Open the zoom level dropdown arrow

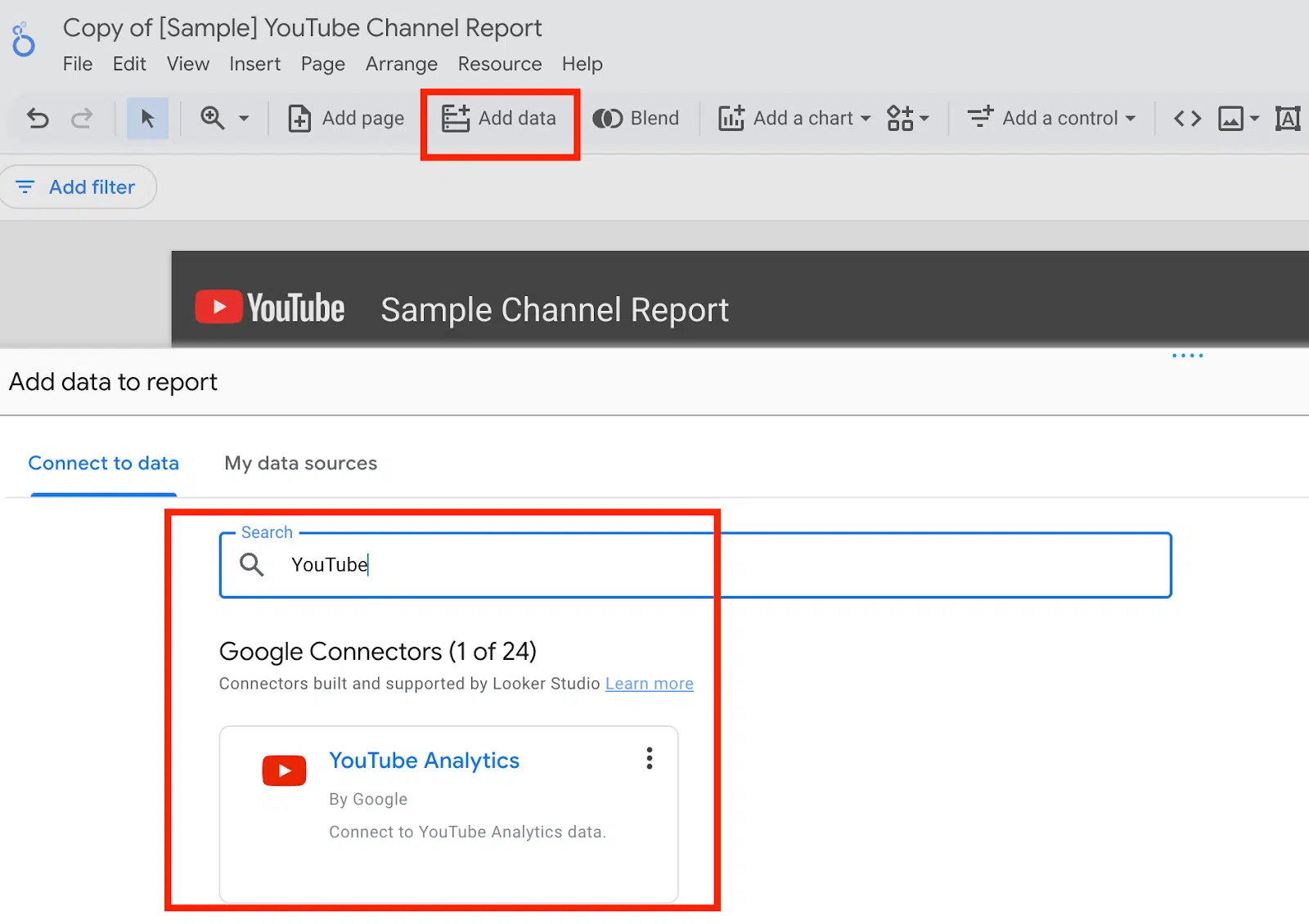pos(244,119)
